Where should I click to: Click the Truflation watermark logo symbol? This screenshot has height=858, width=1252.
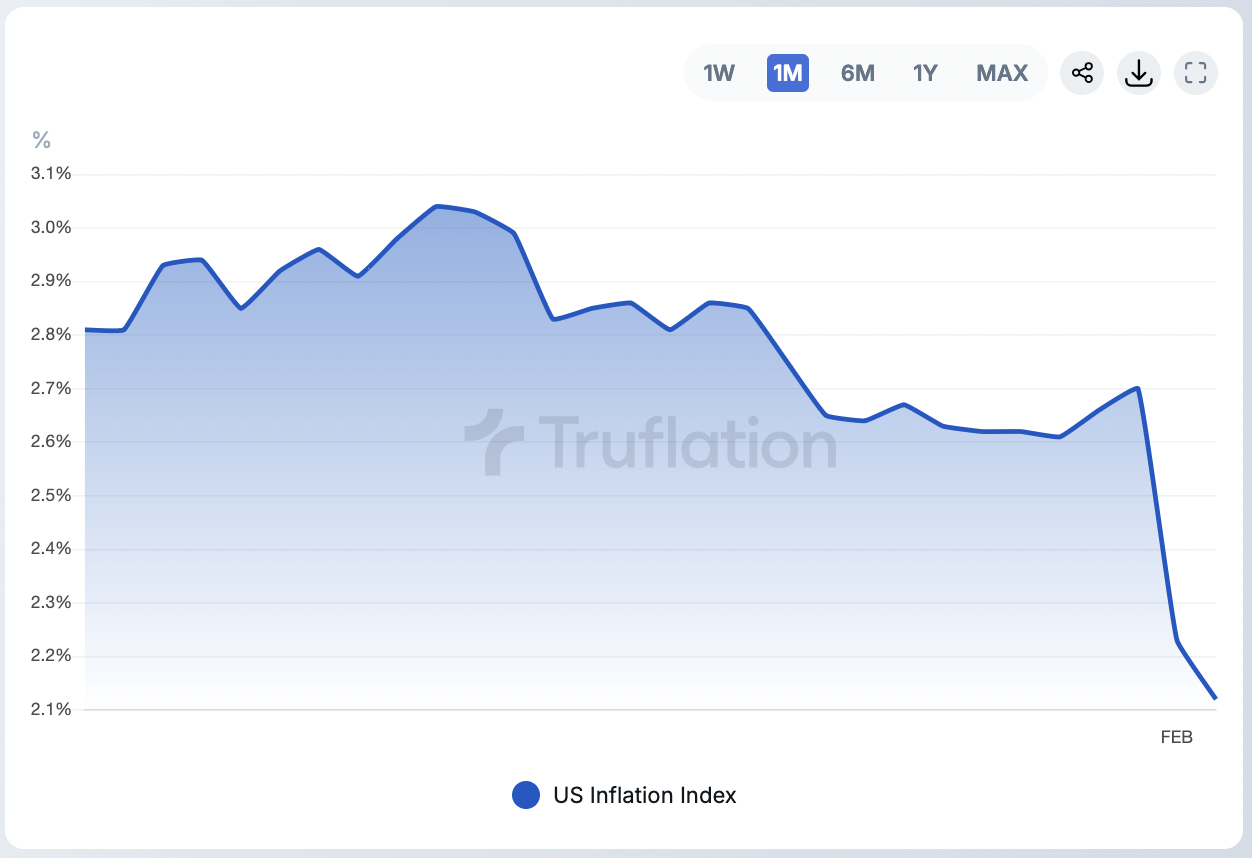pyautogui.click(x=494, y=441)
